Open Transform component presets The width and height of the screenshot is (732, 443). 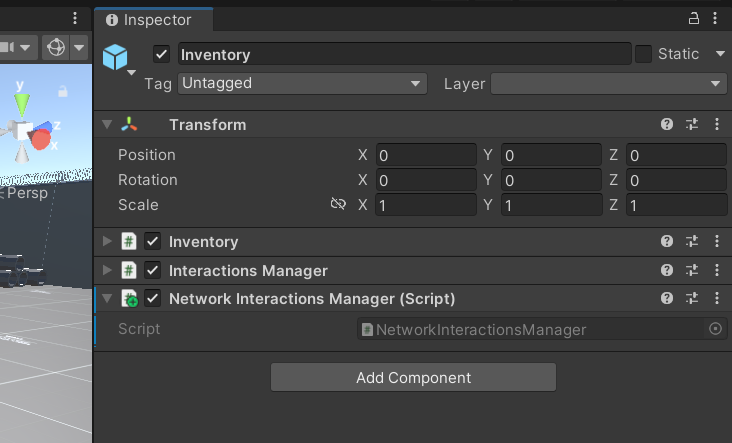692,125
